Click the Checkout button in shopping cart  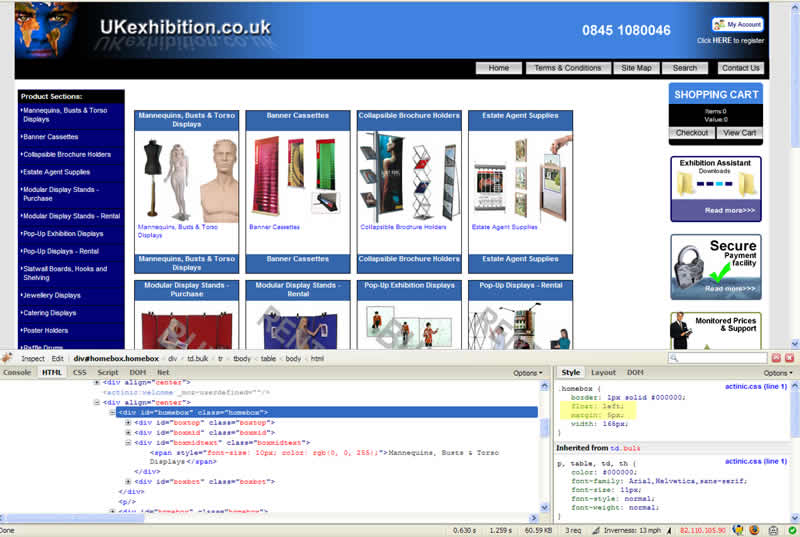pyautogui.click(x=691, y=132)
